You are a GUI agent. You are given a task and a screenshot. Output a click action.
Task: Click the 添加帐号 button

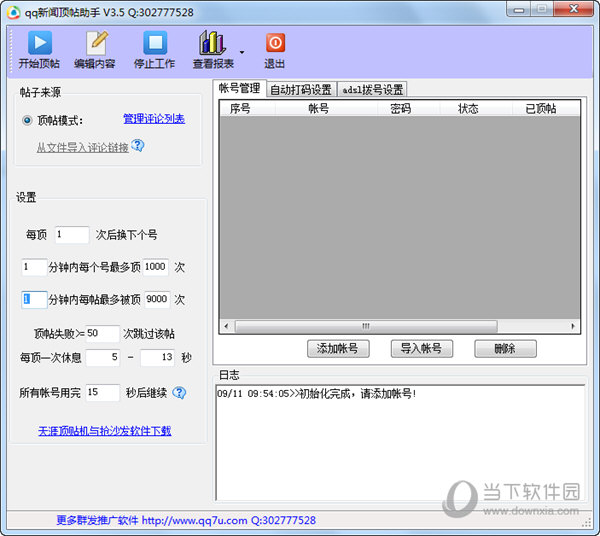point(338,349)
